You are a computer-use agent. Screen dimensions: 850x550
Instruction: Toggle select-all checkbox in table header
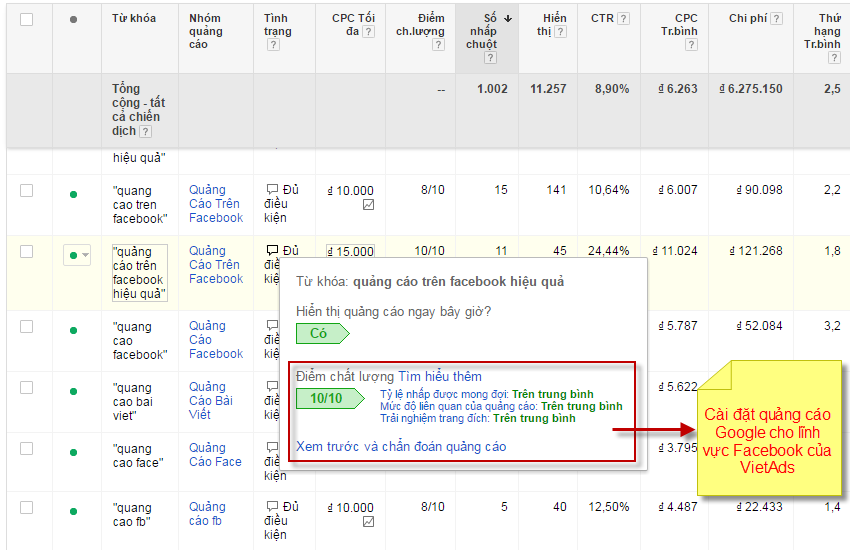pos(26,20)
